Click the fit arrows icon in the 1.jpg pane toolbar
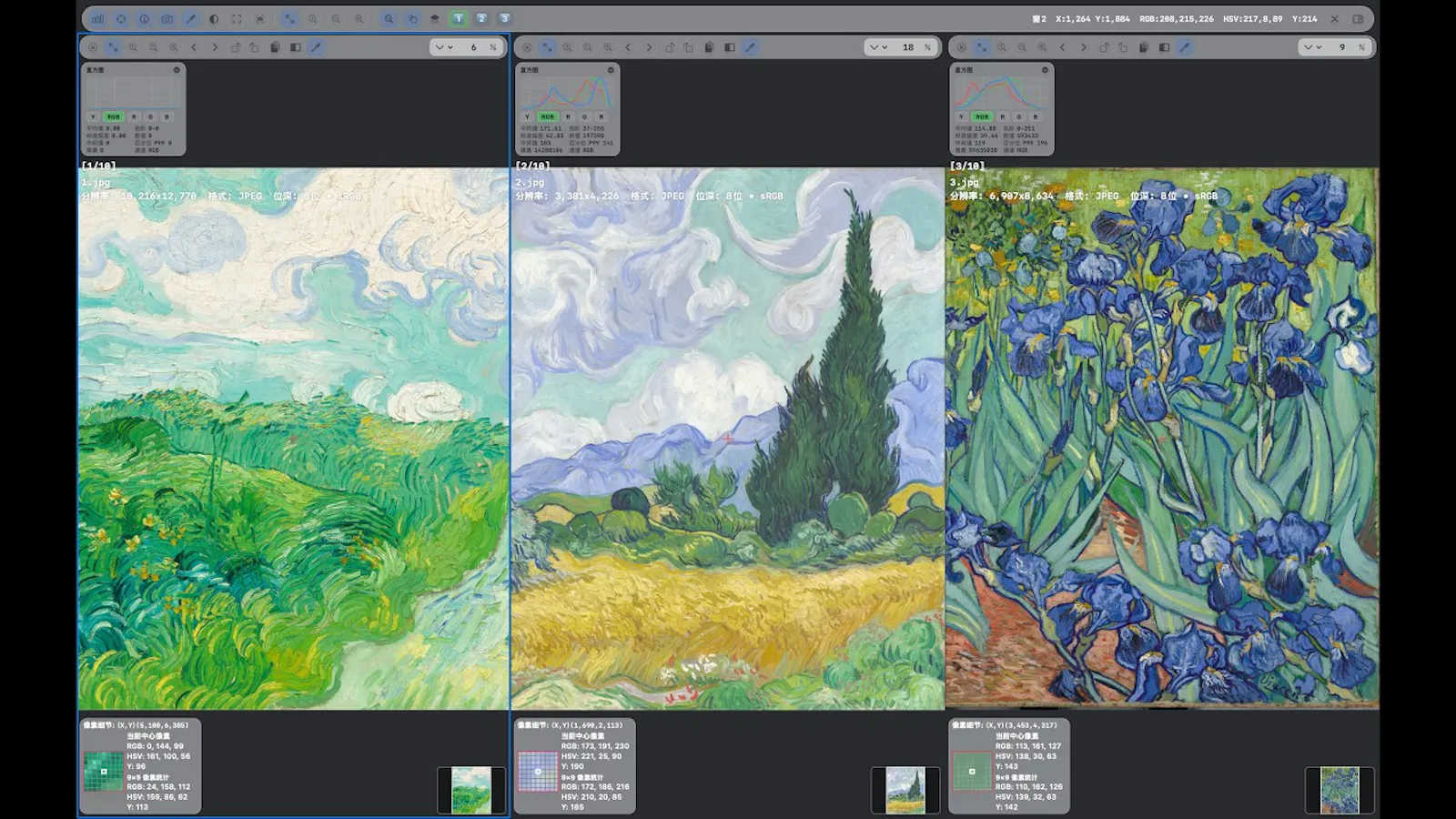 tap(113, 47)
